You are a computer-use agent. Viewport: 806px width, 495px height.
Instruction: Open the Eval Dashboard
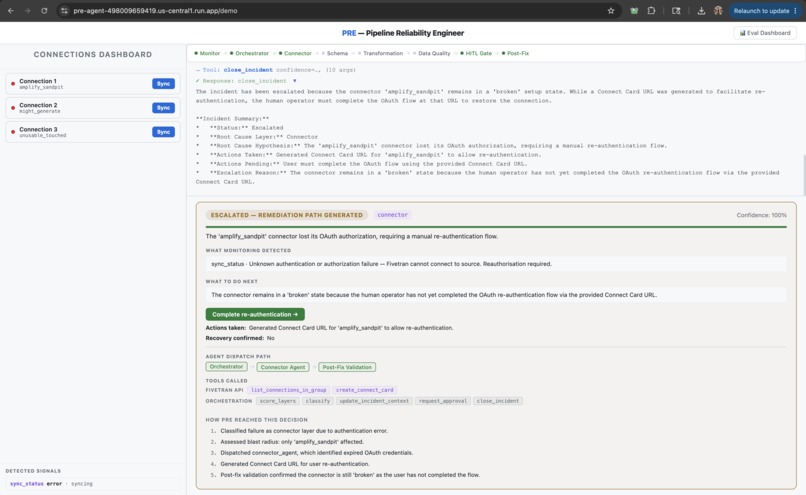point(765,33)
